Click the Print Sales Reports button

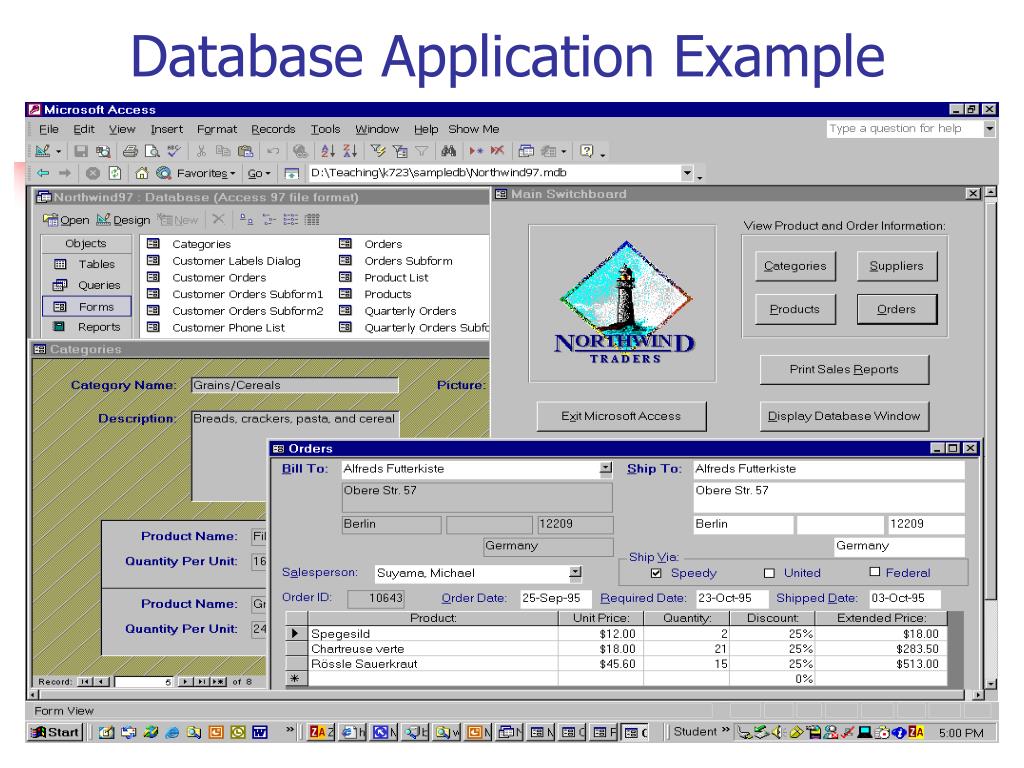click(x=844, y=369)
